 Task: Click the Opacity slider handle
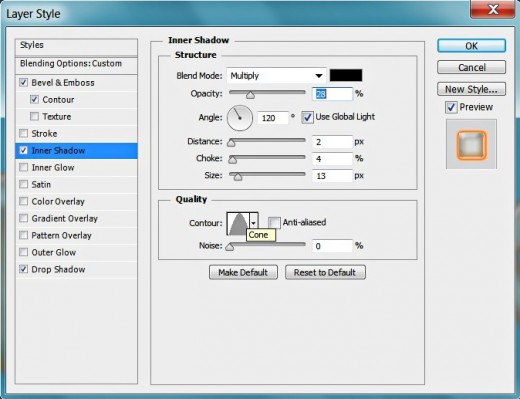pos(250,95)
